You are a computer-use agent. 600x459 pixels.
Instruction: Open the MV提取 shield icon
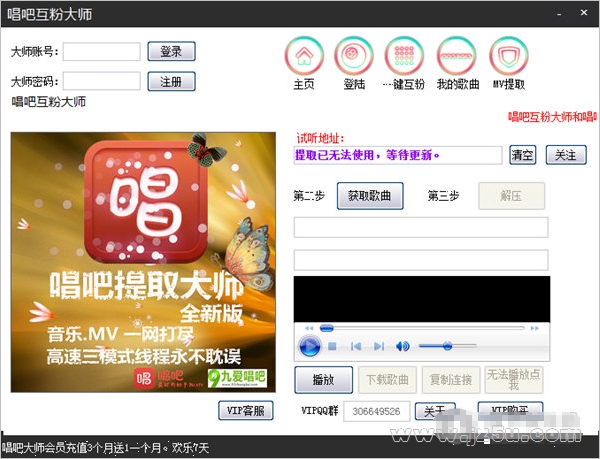pos(509,56)
